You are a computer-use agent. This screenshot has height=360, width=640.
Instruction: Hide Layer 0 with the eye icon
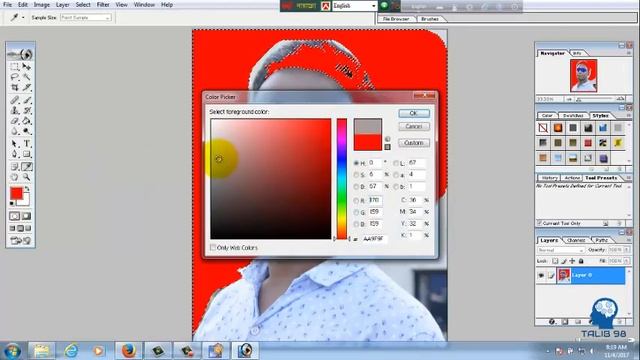click(541, 276)
